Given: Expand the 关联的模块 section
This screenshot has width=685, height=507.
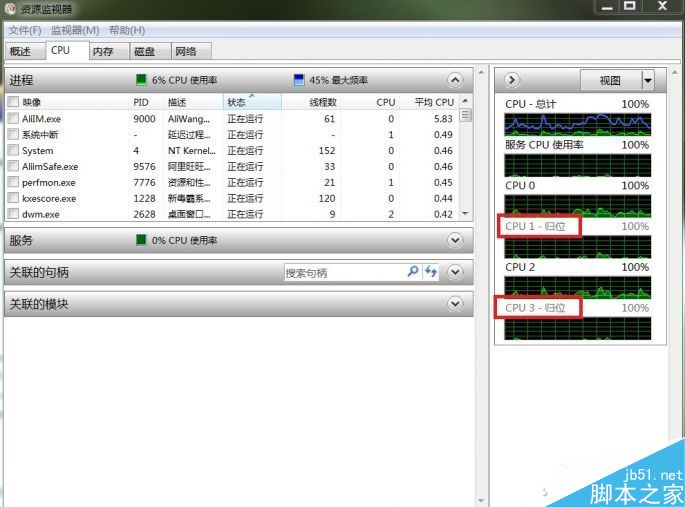Looking at the screenshot, I should tap(456, 304).
